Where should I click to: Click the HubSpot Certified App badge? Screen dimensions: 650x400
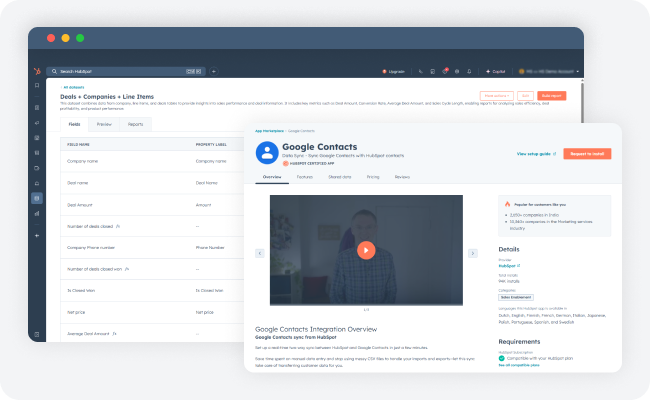coord(308,163)
